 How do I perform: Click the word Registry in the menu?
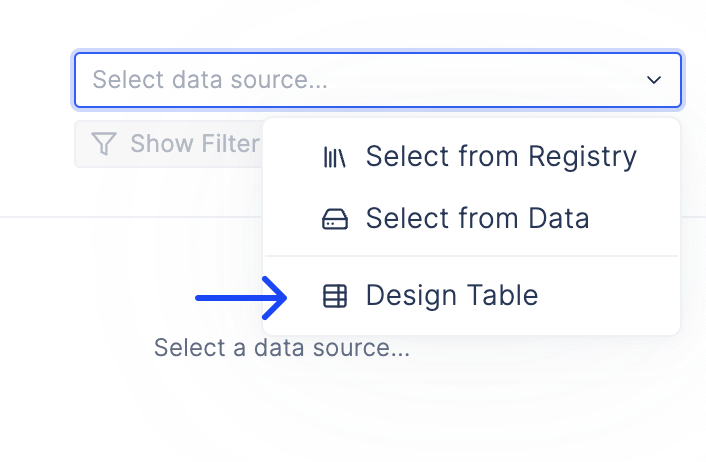click(582, 158)
